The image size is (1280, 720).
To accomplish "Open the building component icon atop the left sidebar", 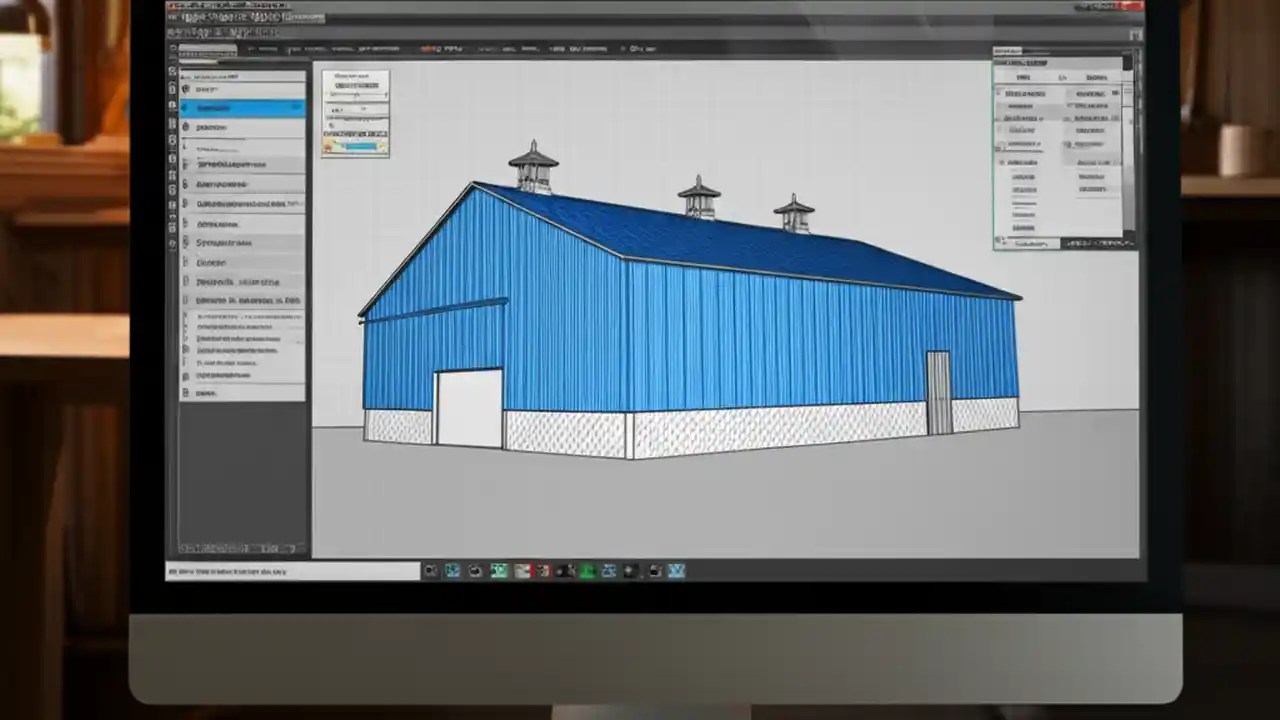I will click(x=185, y=89).
